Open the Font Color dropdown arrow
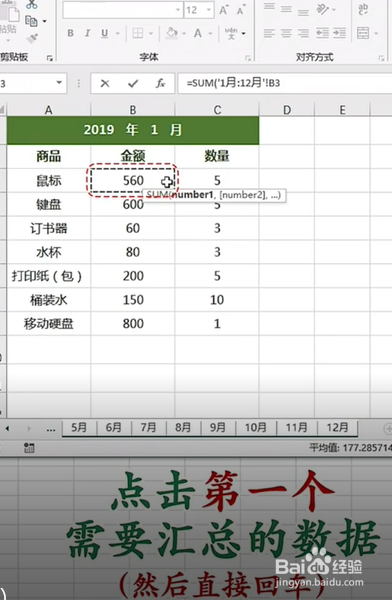Image resolution: width=392 pixels, height=600 pixels. coord(210,34)
